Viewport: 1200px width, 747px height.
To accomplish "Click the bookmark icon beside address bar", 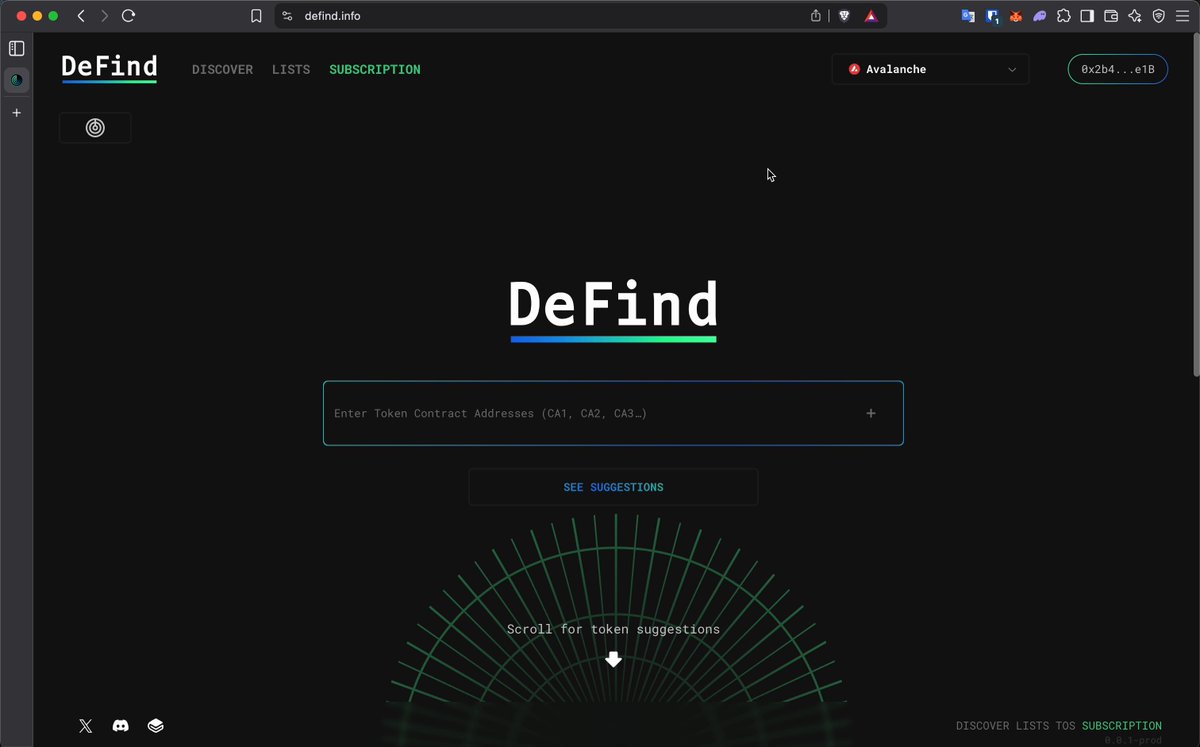I will click(257, 16).
